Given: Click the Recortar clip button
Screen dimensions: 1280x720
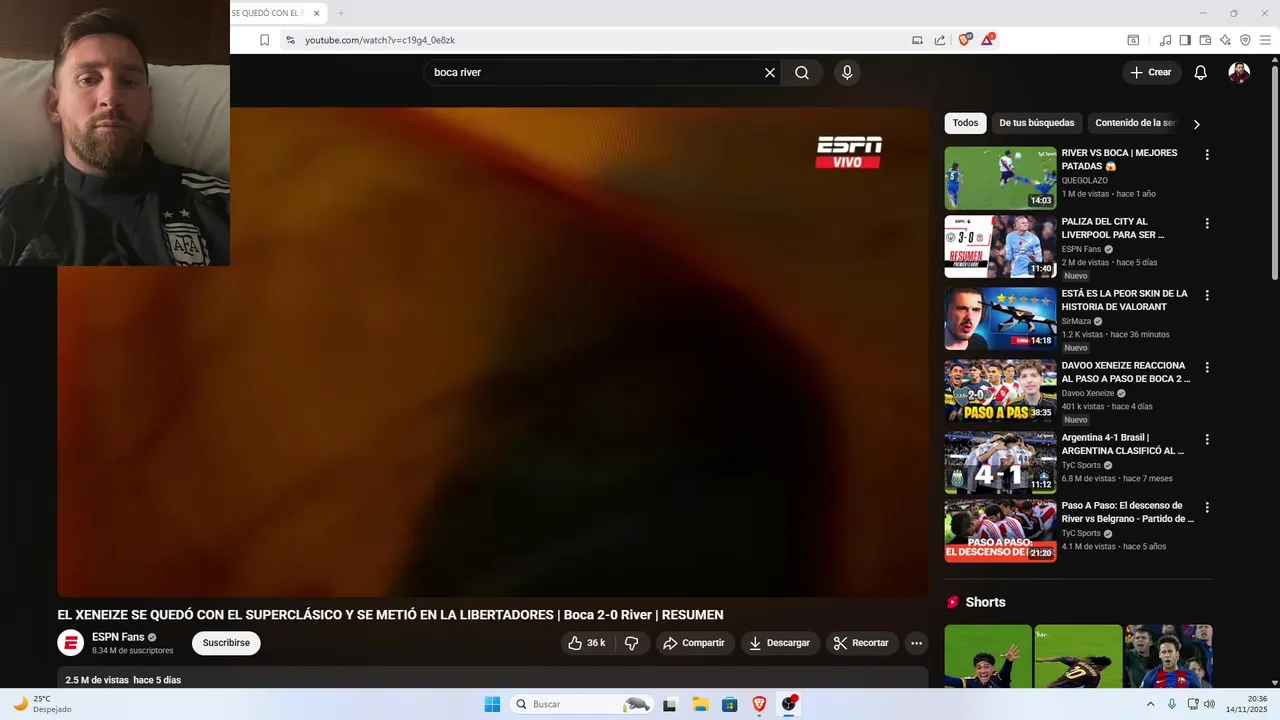Looking at the screenshot, I should click(x=862, y=643).
